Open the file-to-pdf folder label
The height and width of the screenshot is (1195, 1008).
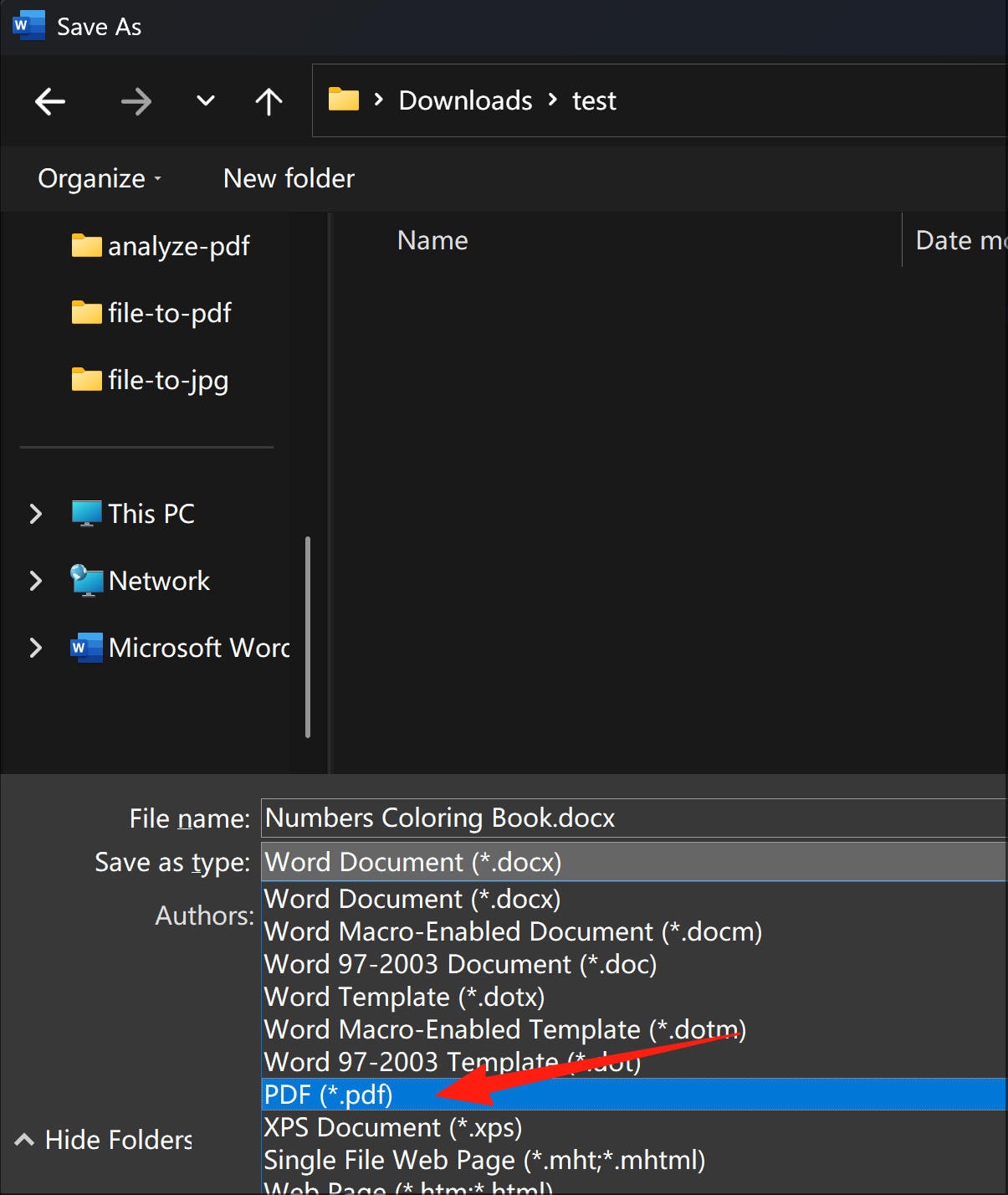(x=170, y=313)
